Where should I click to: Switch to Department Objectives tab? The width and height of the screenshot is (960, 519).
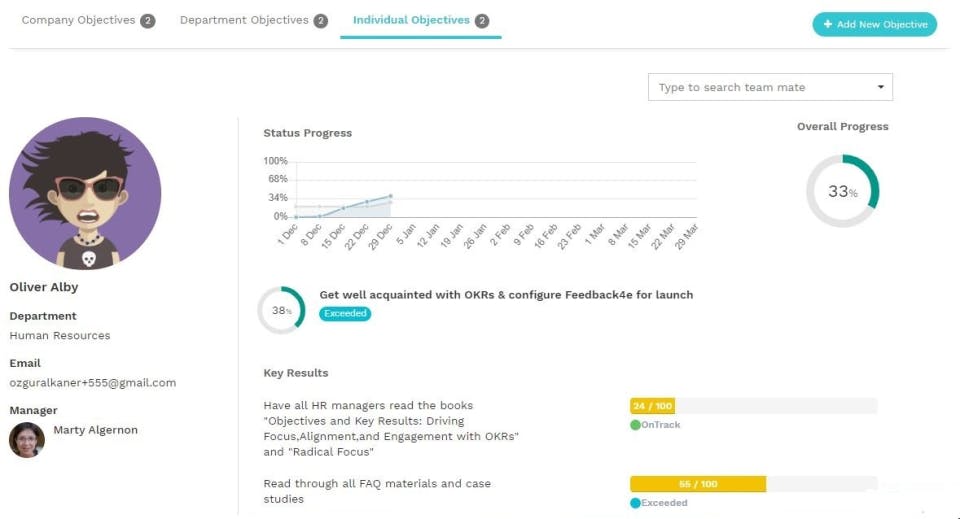[x=244, y=20]
